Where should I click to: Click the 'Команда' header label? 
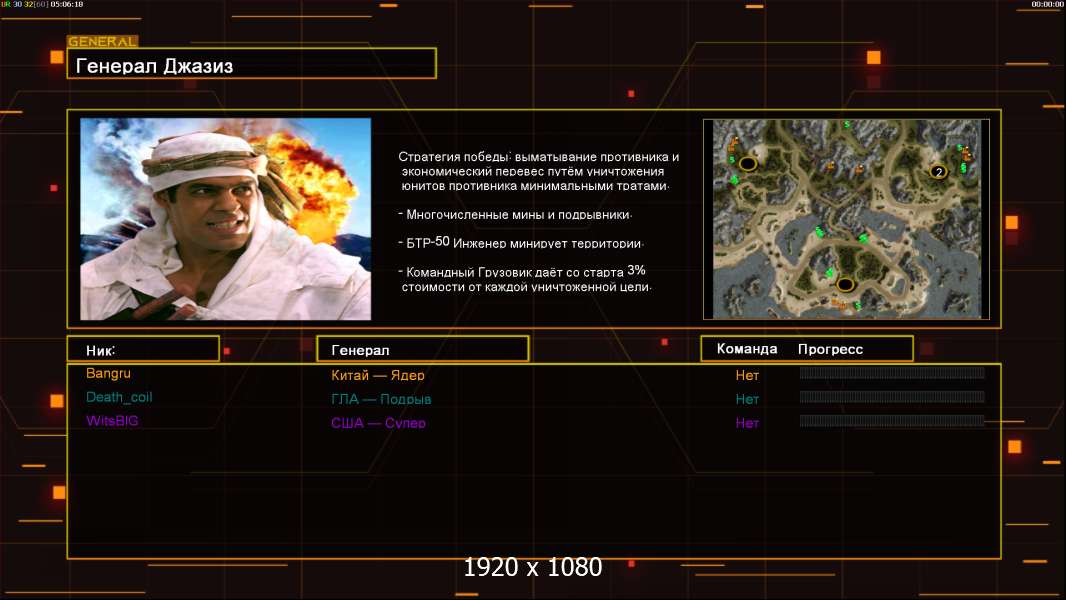[x=746, y=349]
